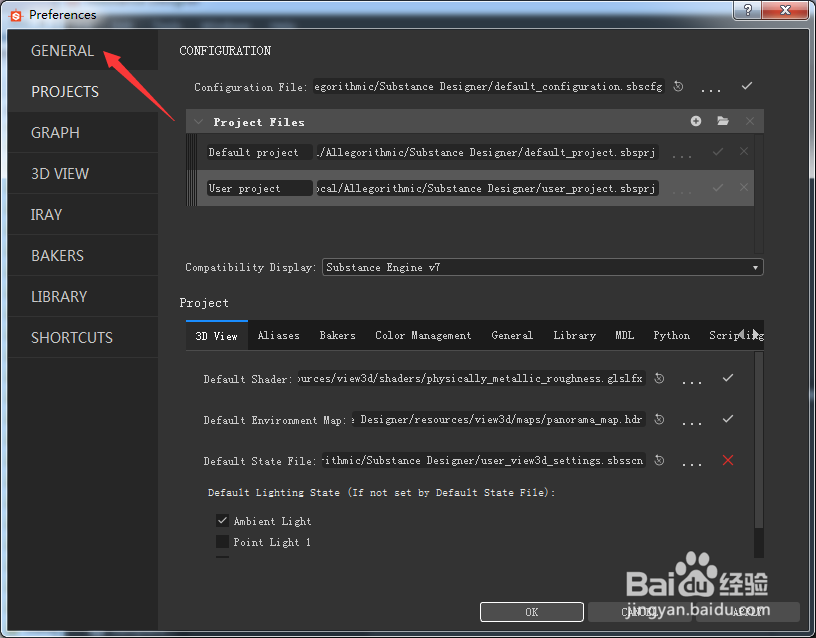Switch to the Aliases tab
Screen dimensions: 816x638
click(278, 336)
